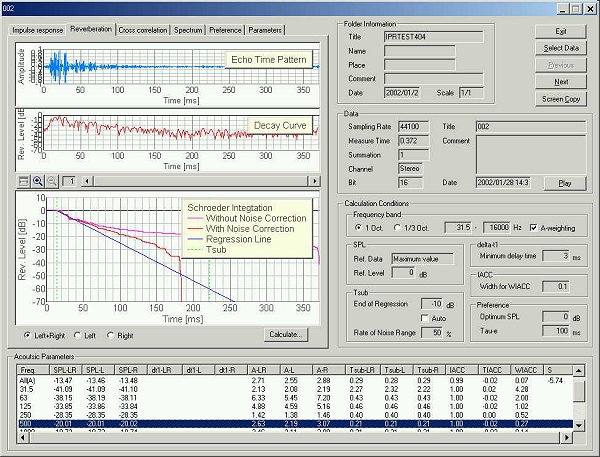The height and width of the screenshot is (457, 600).
Task: Select the All(A) row in table
Action: pos(295,380)
